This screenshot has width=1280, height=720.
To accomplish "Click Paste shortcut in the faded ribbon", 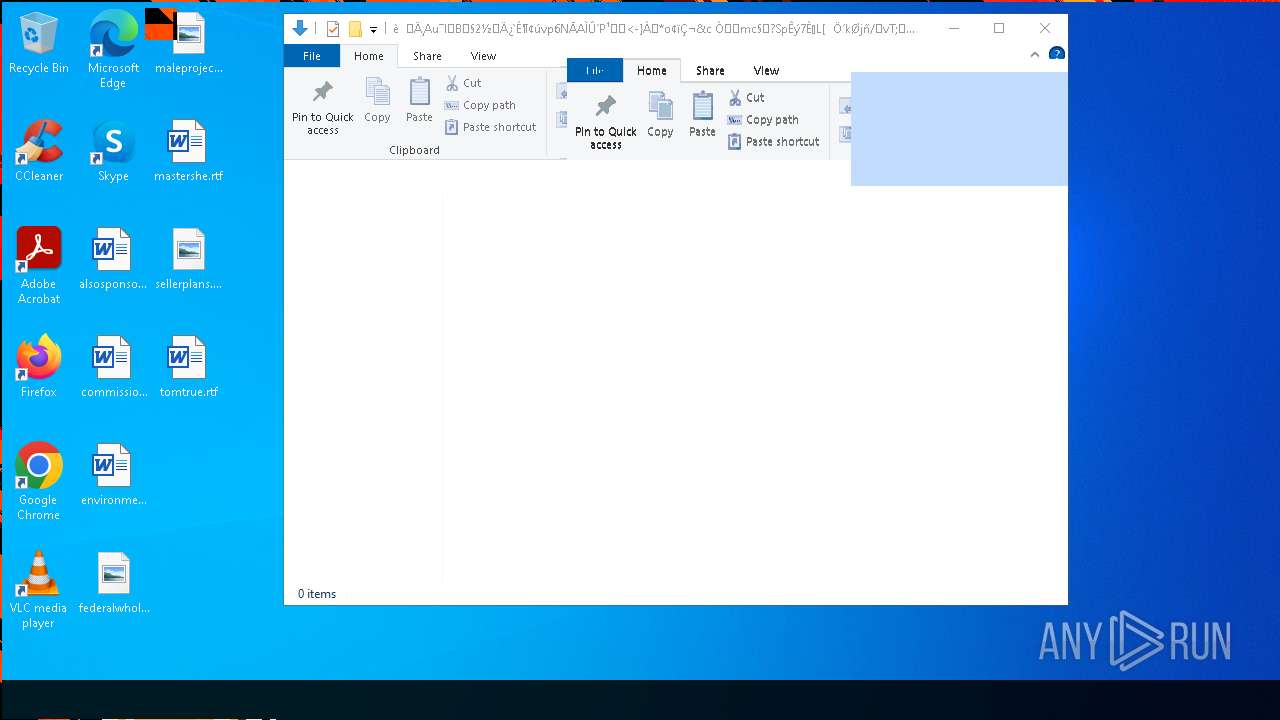I will coord(490,127).
